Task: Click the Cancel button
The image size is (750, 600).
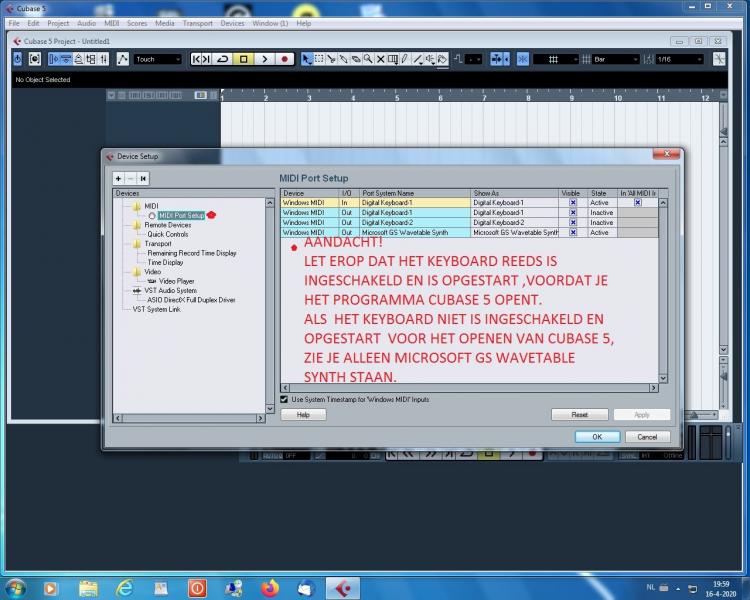Action: [647, 437]
